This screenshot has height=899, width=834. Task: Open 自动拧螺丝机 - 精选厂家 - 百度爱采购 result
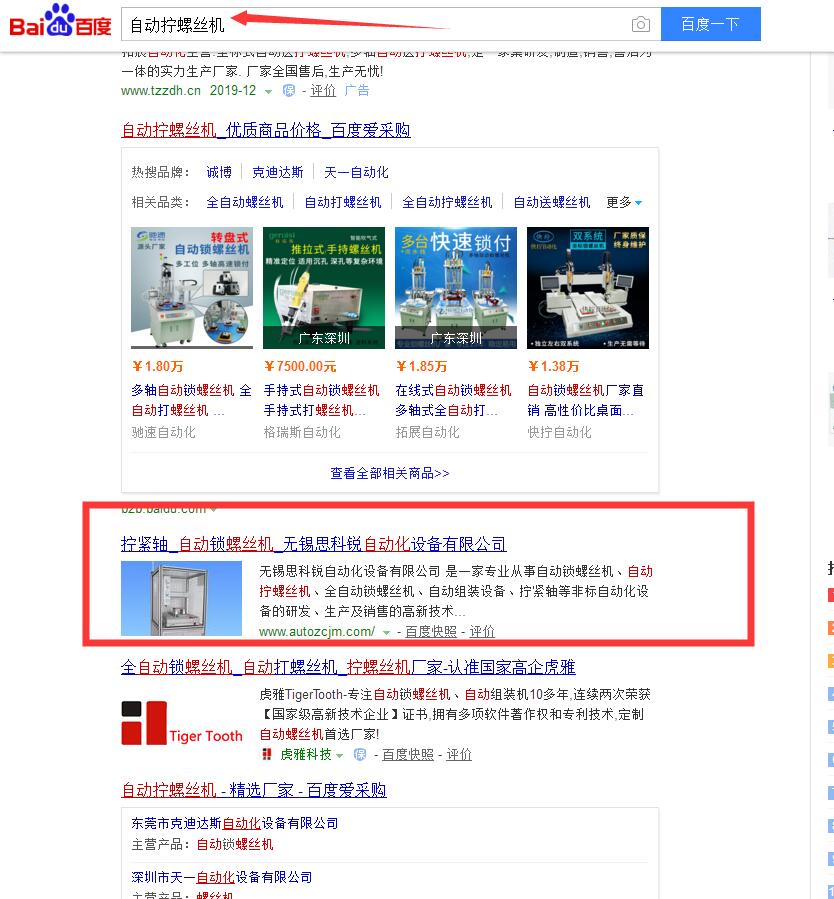254,790
